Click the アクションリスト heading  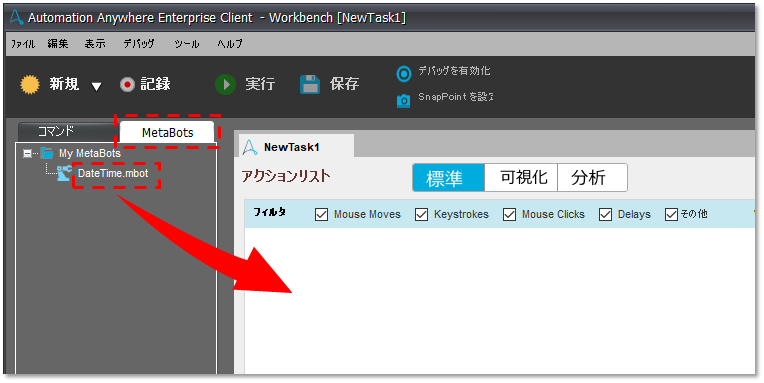286,176
